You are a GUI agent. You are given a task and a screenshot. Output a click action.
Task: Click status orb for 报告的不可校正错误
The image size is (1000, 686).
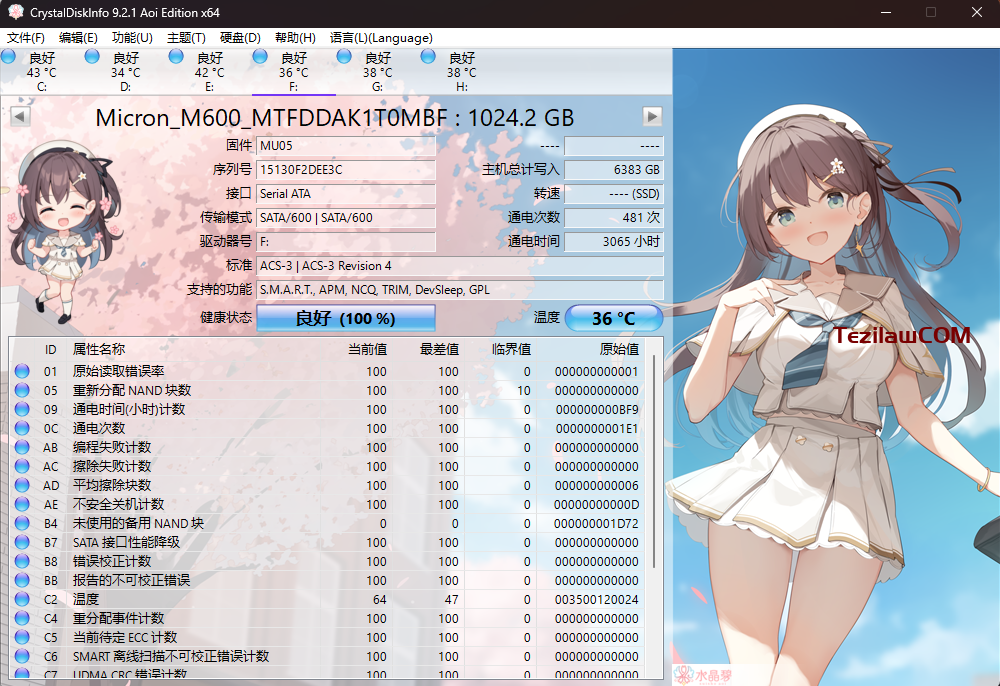22,580
